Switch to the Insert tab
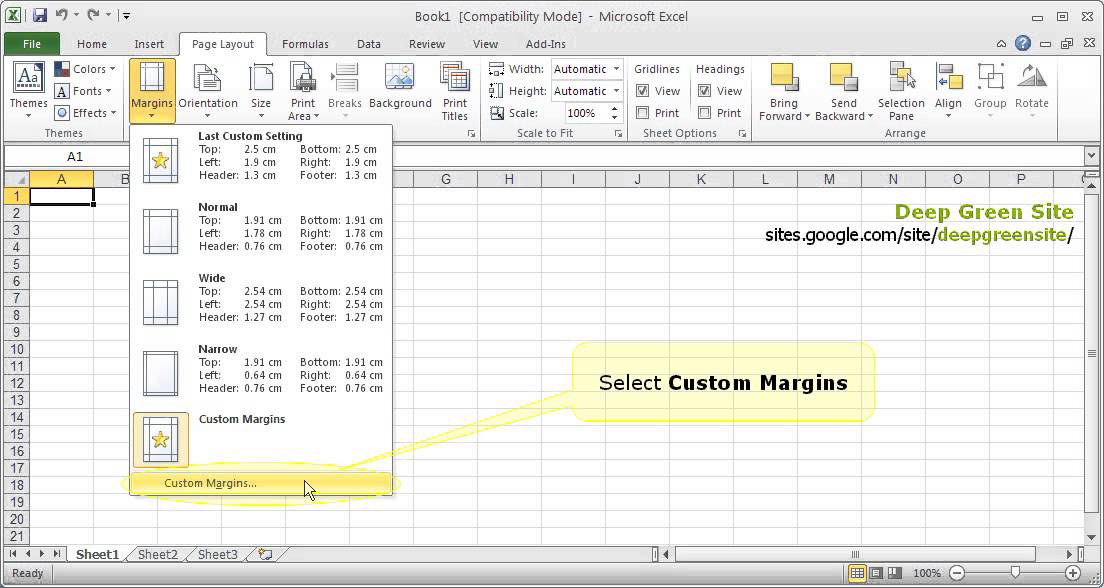The width and height of the screenshot is (1104, 588). [149, 44]
